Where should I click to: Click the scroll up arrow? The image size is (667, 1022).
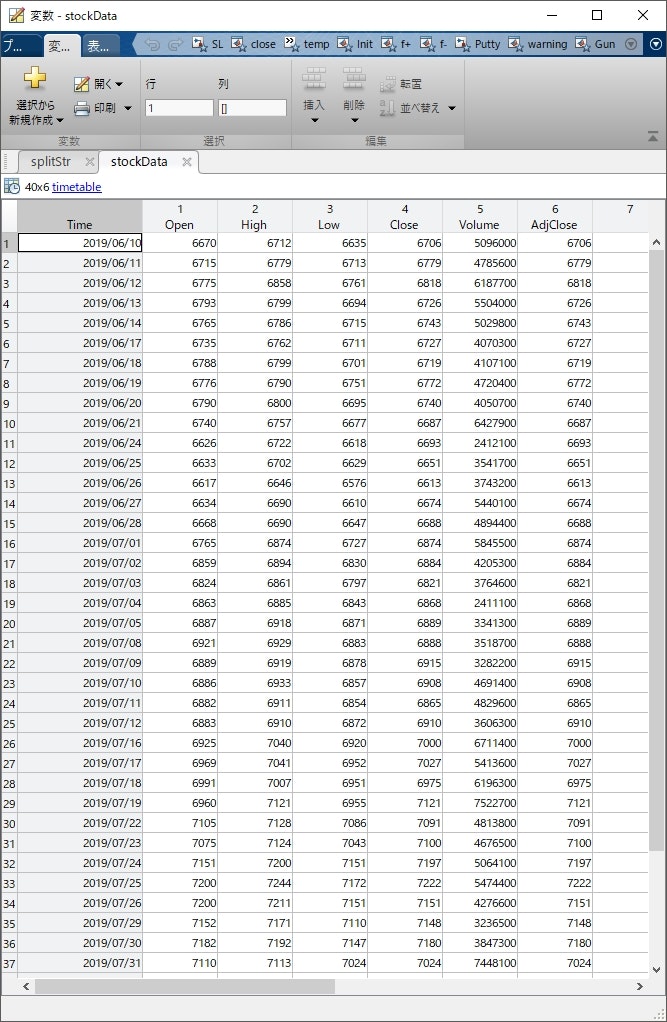click(x=657, y=242)
